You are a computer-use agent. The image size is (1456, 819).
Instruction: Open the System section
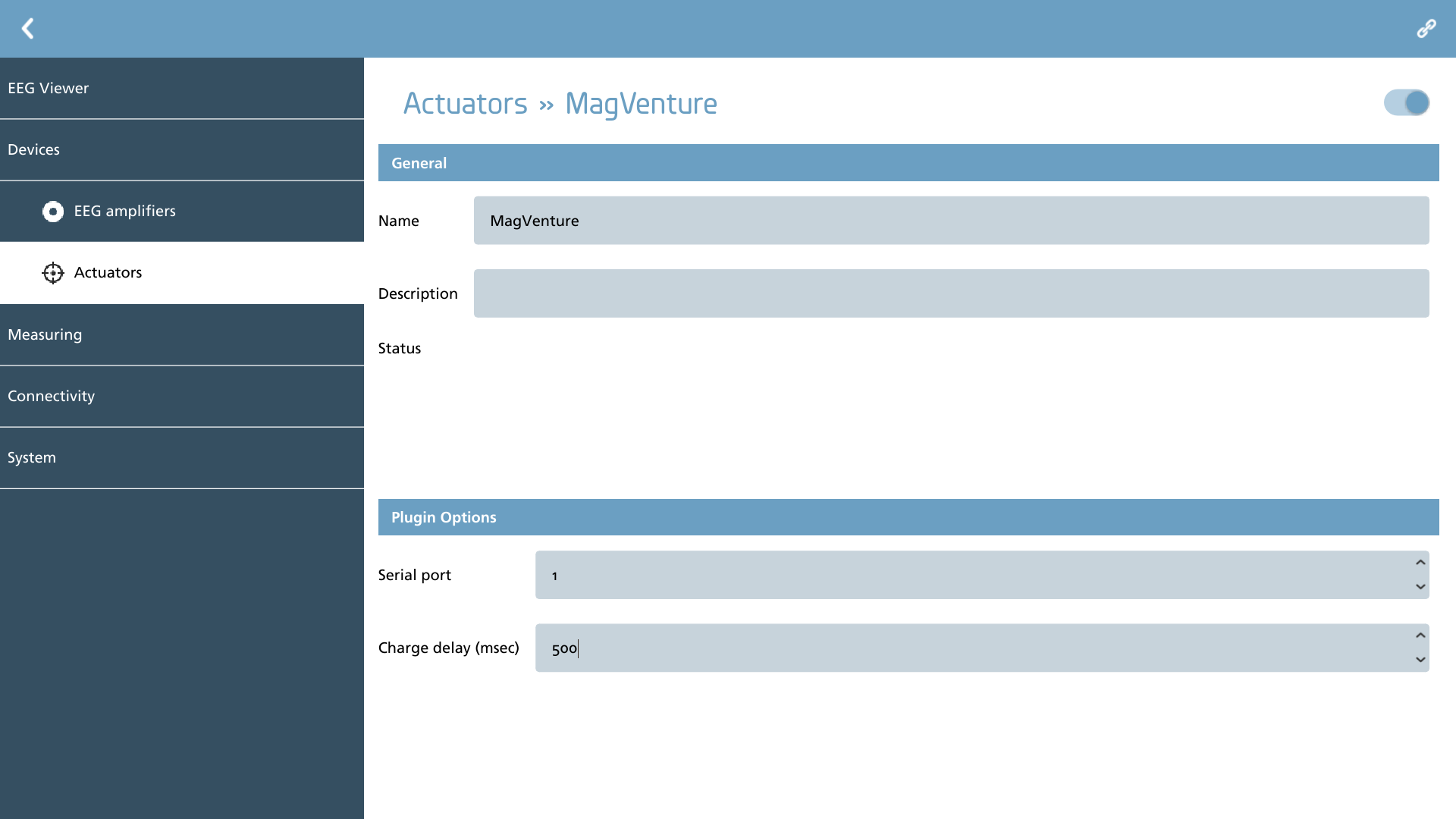coord(182,457)
